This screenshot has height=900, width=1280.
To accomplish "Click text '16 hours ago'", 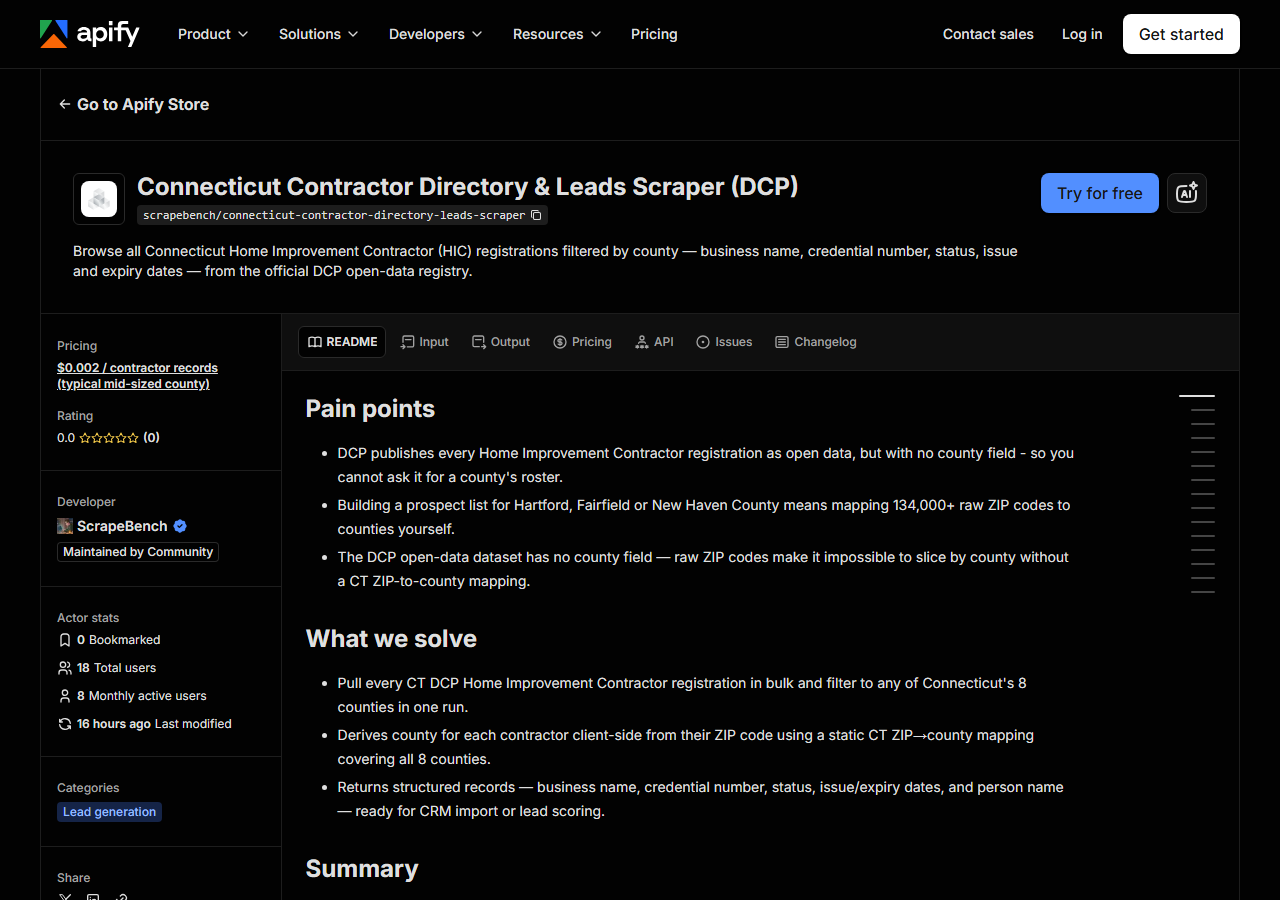I will pos(114,724).
